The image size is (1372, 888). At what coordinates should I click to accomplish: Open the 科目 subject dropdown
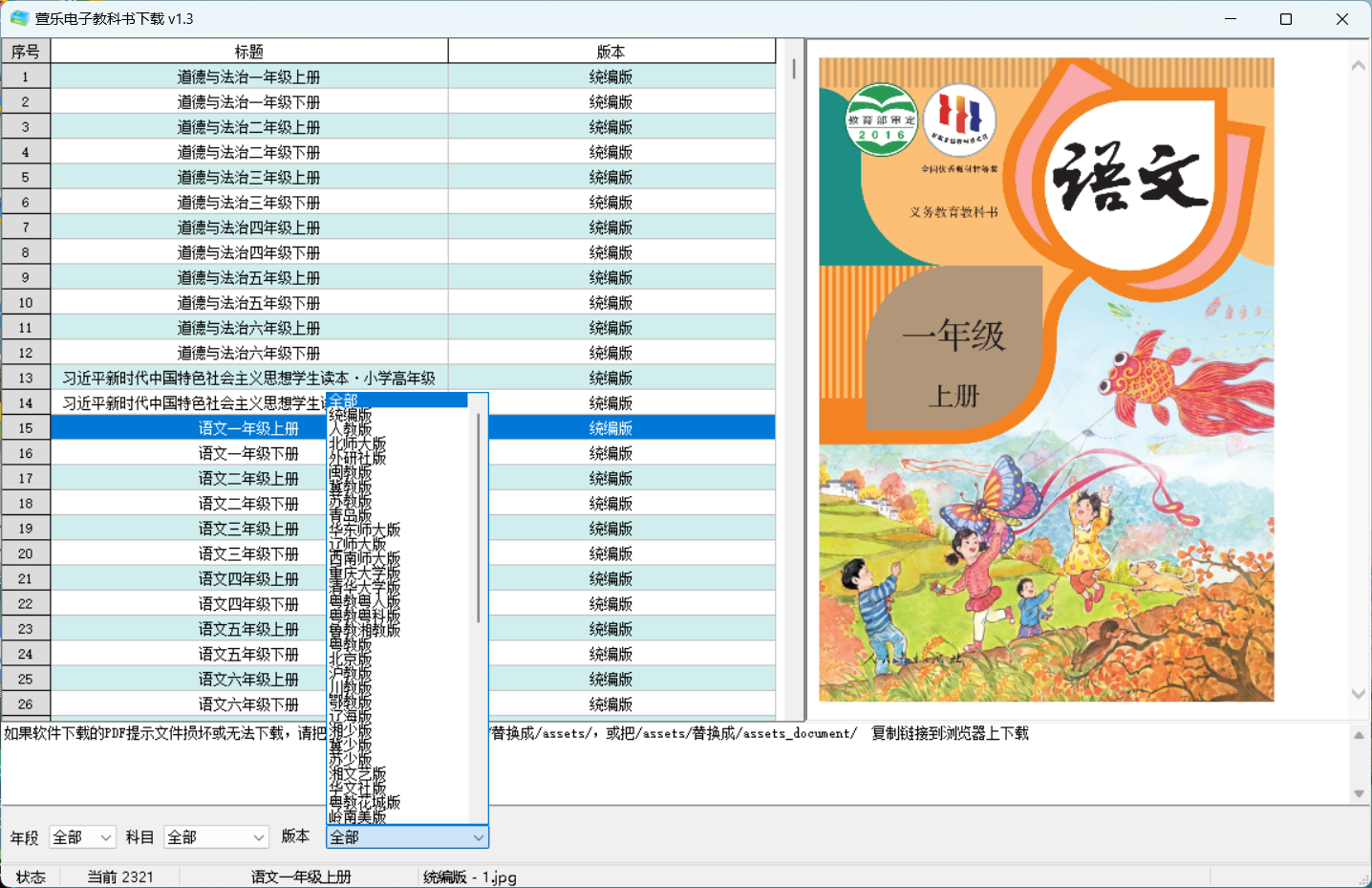coord(216,837)
